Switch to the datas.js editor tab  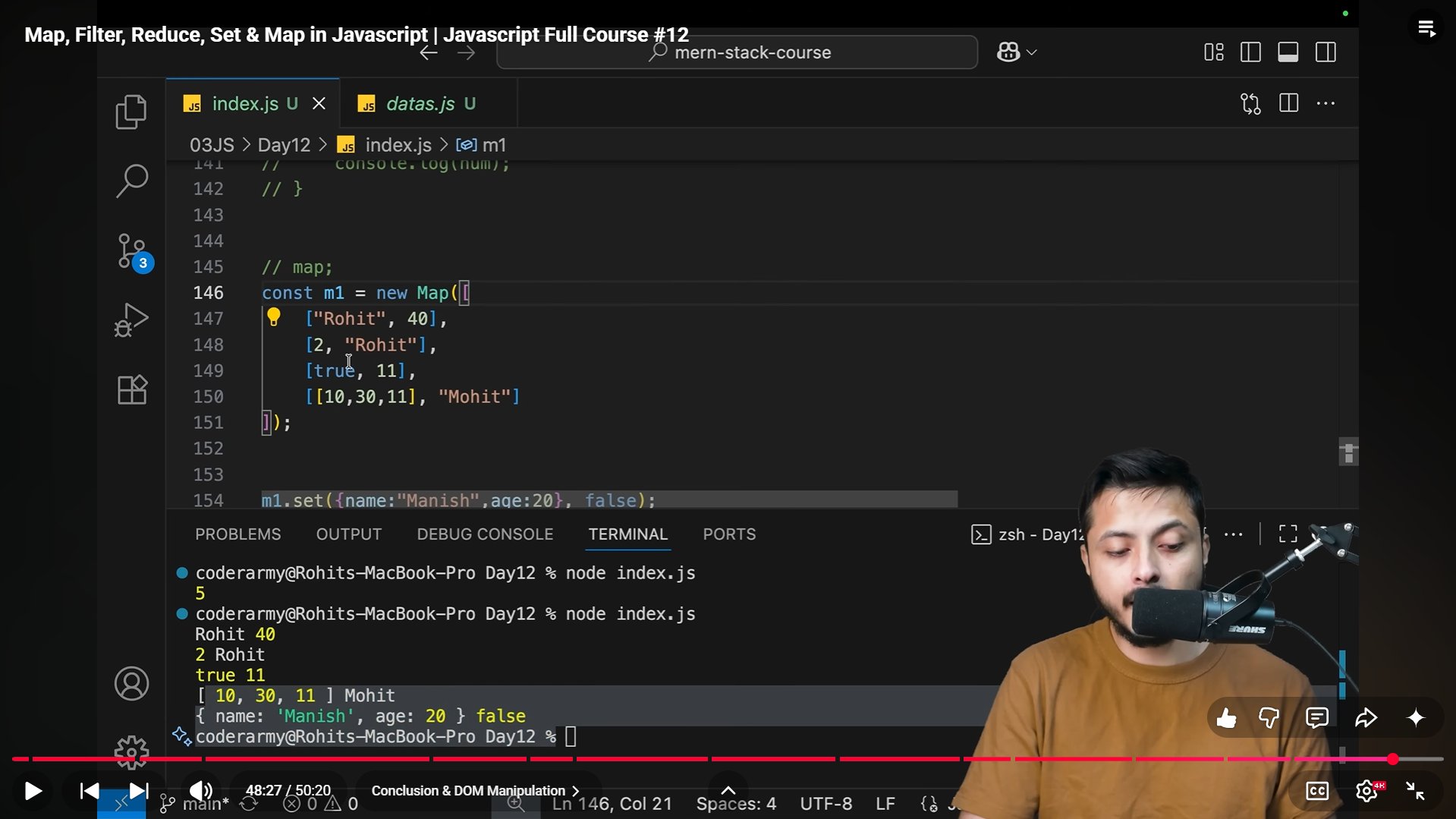[420, 104]
